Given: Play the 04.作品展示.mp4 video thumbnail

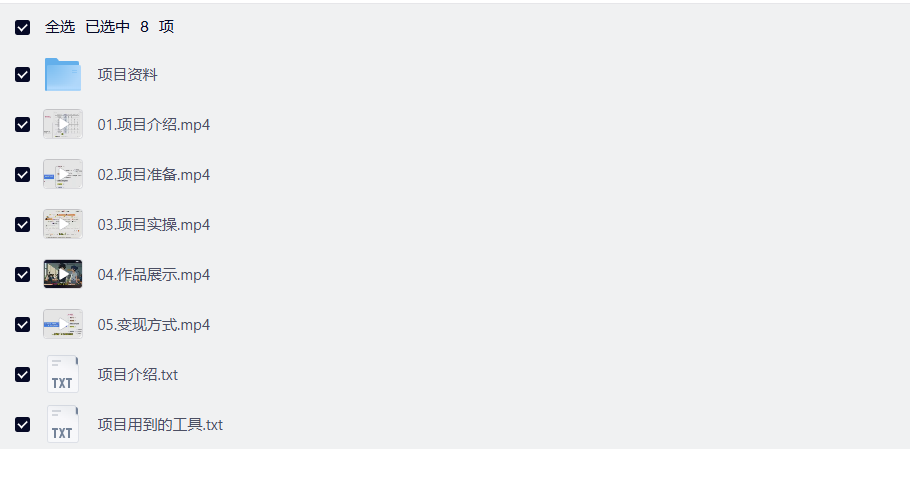Looking at the screenshot, I should pos(63,275).
